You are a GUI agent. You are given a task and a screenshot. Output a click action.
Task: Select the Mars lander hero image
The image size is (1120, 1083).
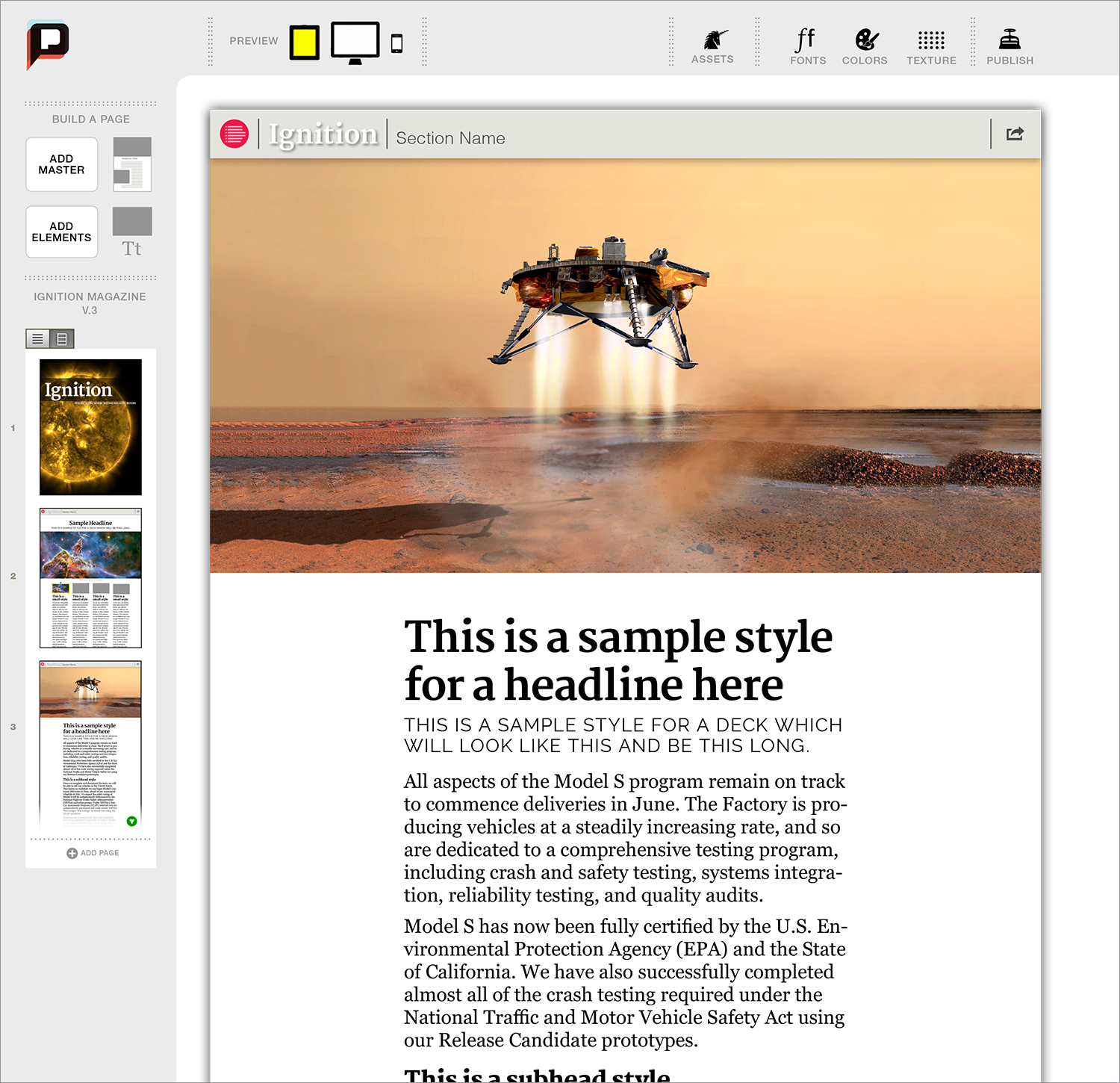626,365
